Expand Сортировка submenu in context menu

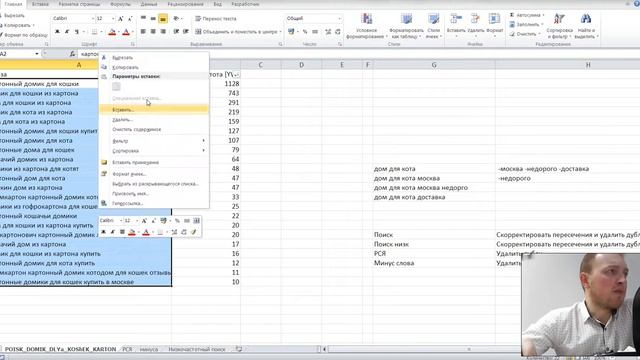(x=153, y=151)
